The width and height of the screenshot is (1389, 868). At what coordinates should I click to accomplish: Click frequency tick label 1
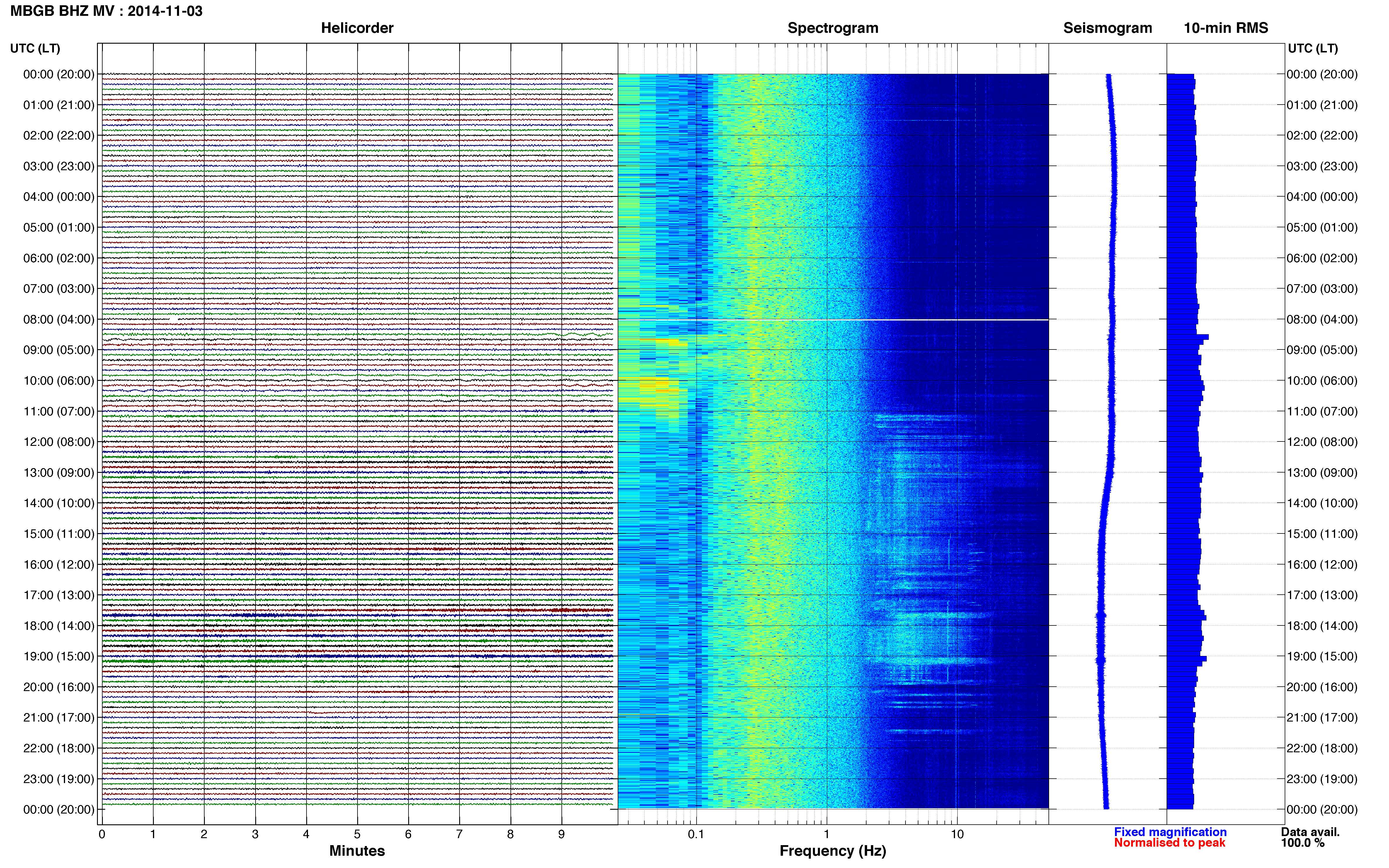[x=827, y=834]
